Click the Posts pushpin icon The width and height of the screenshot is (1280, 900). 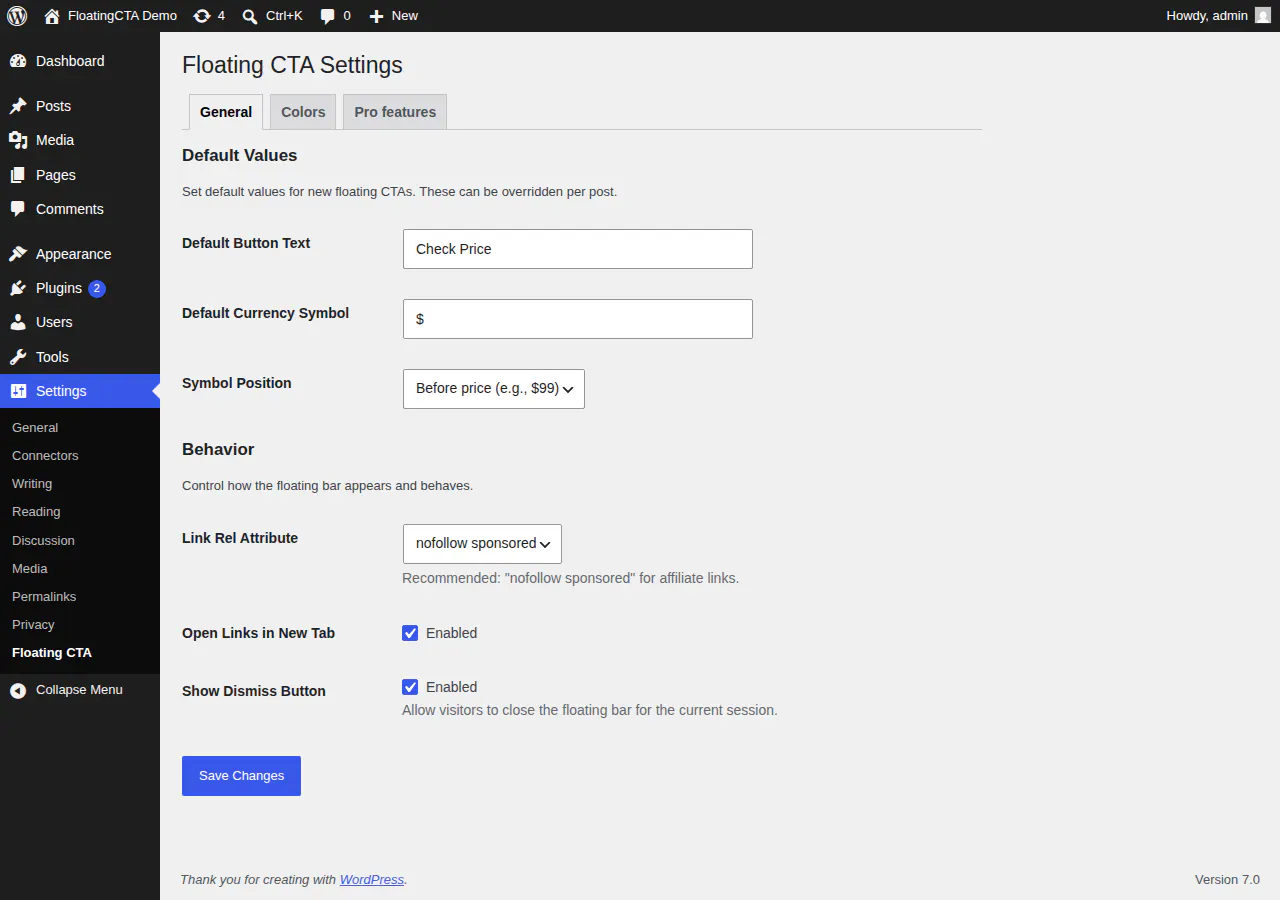click(x=18, y=106)
